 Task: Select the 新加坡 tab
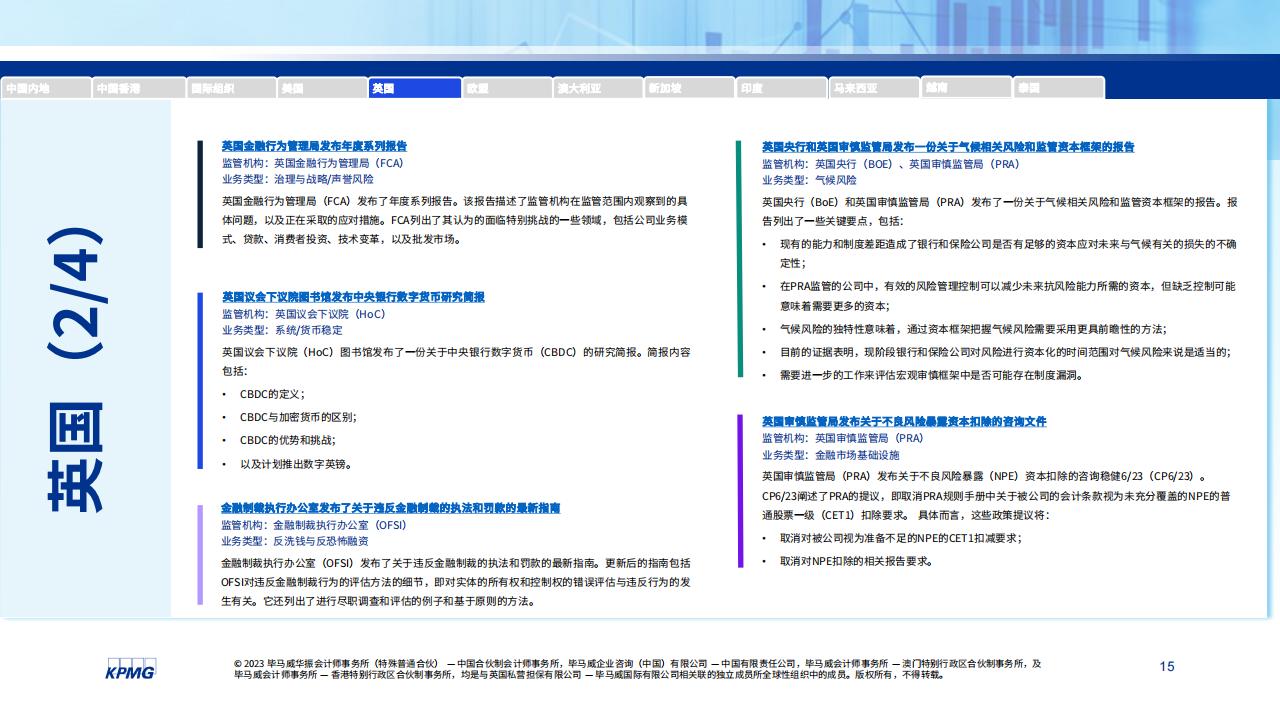[690, 88]
